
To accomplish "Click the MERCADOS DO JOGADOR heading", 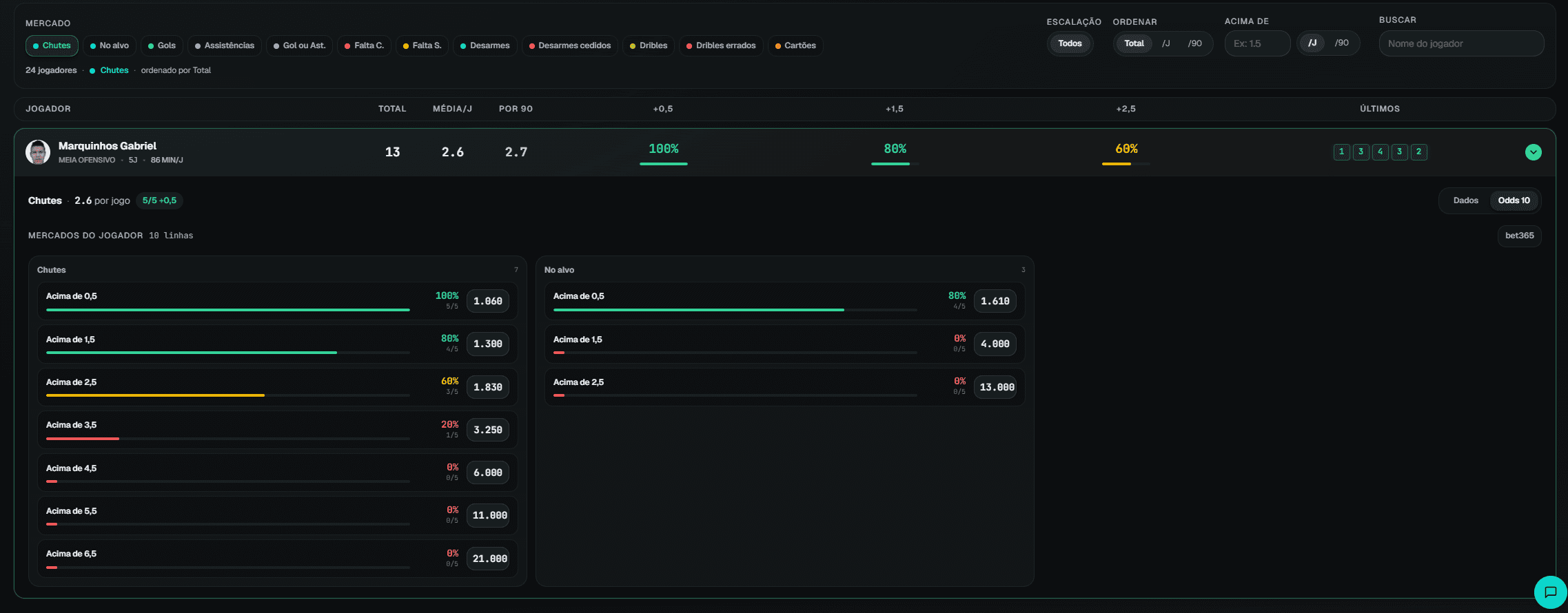I will [x=85, y=236].
